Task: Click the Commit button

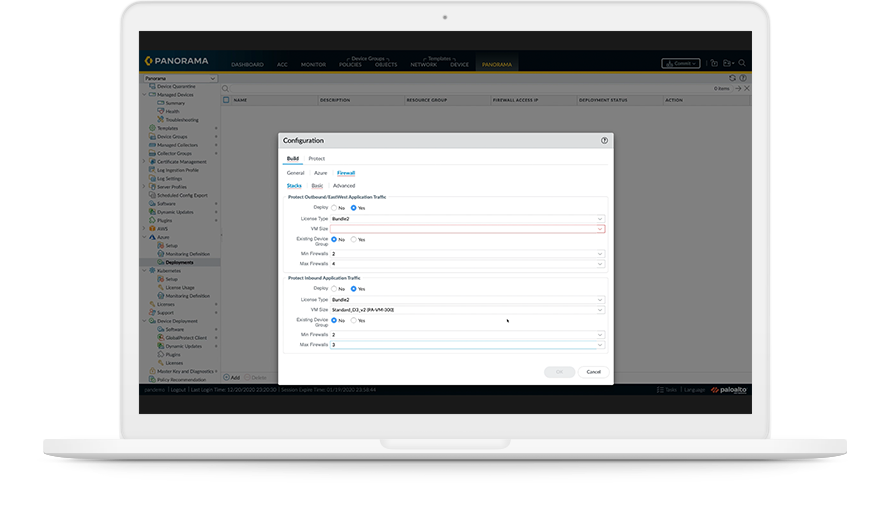Action: tap(680, 63)
